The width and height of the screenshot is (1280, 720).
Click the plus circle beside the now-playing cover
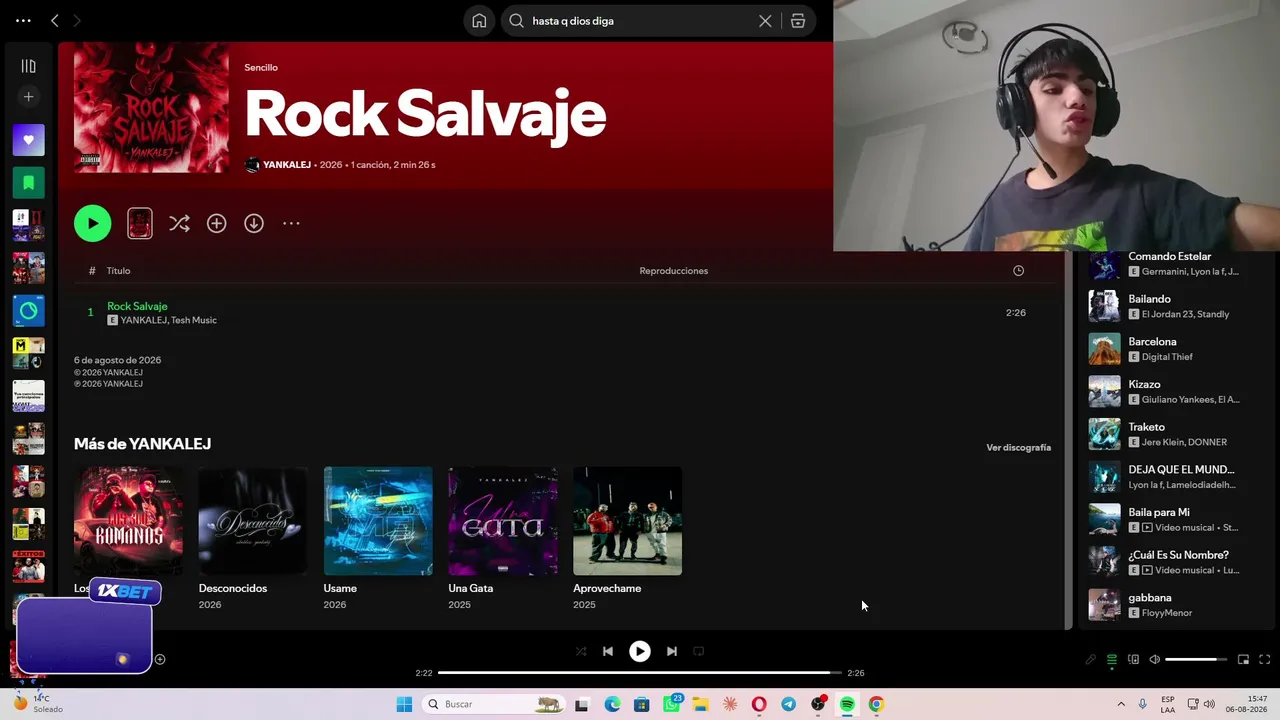[159, 659]
